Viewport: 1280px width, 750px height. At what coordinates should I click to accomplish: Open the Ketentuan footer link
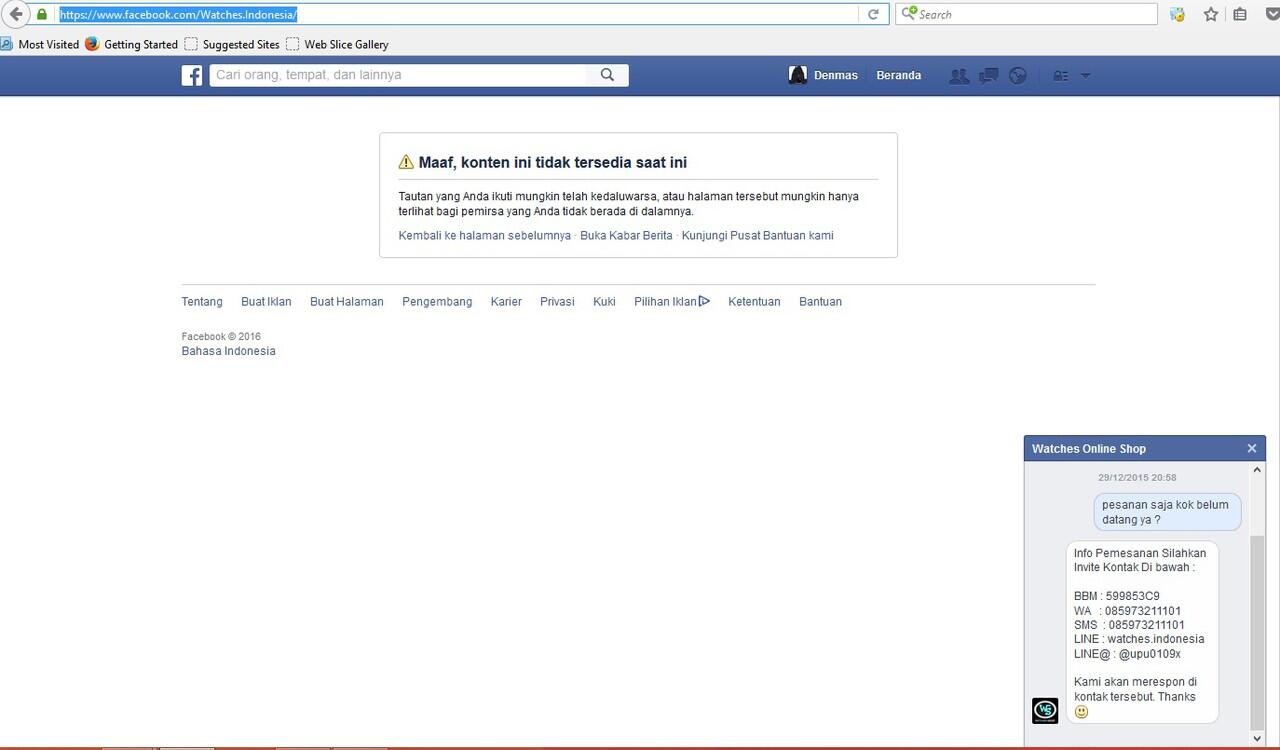point(754,301)
